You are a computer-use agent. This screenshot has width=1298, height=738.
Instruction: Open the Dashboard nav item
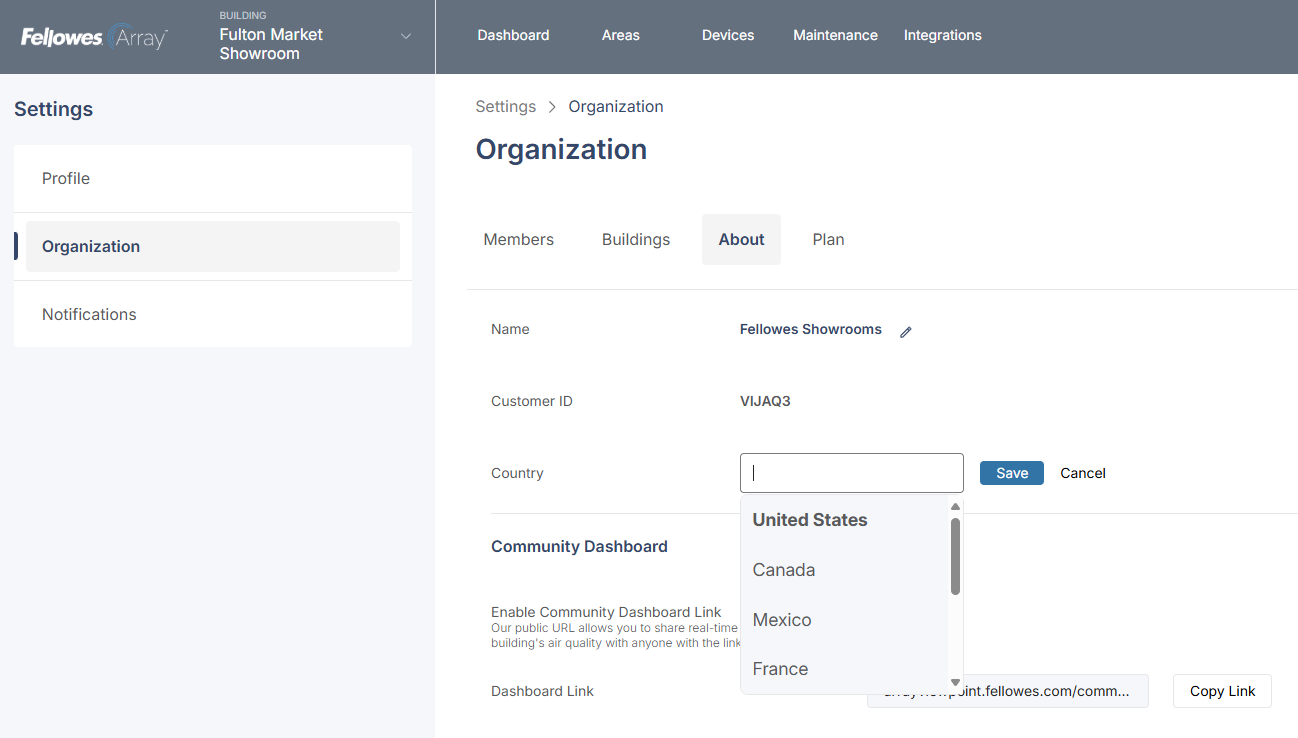pos(513,35)
